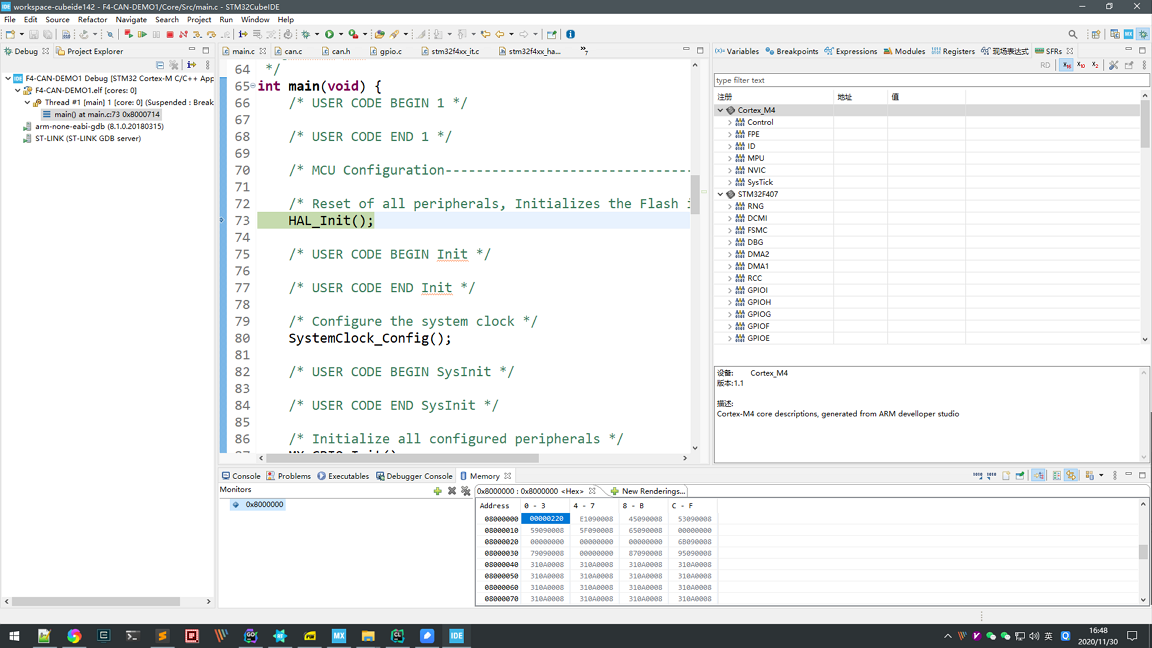Image resolution: width=1152 pixels, height=648 pixels.
Task: Open File Explorer from the taskbar
Action: point(368,636)
